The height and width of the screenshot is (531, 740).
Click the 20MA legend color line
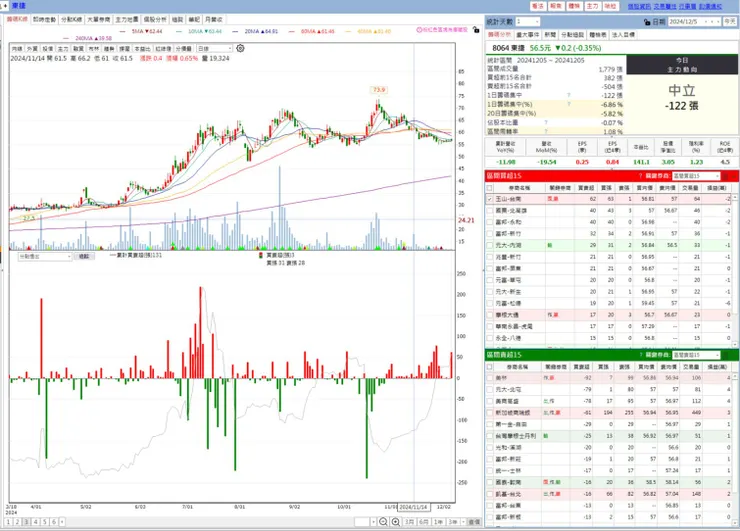pyautogui.click(x=235, y=32)
